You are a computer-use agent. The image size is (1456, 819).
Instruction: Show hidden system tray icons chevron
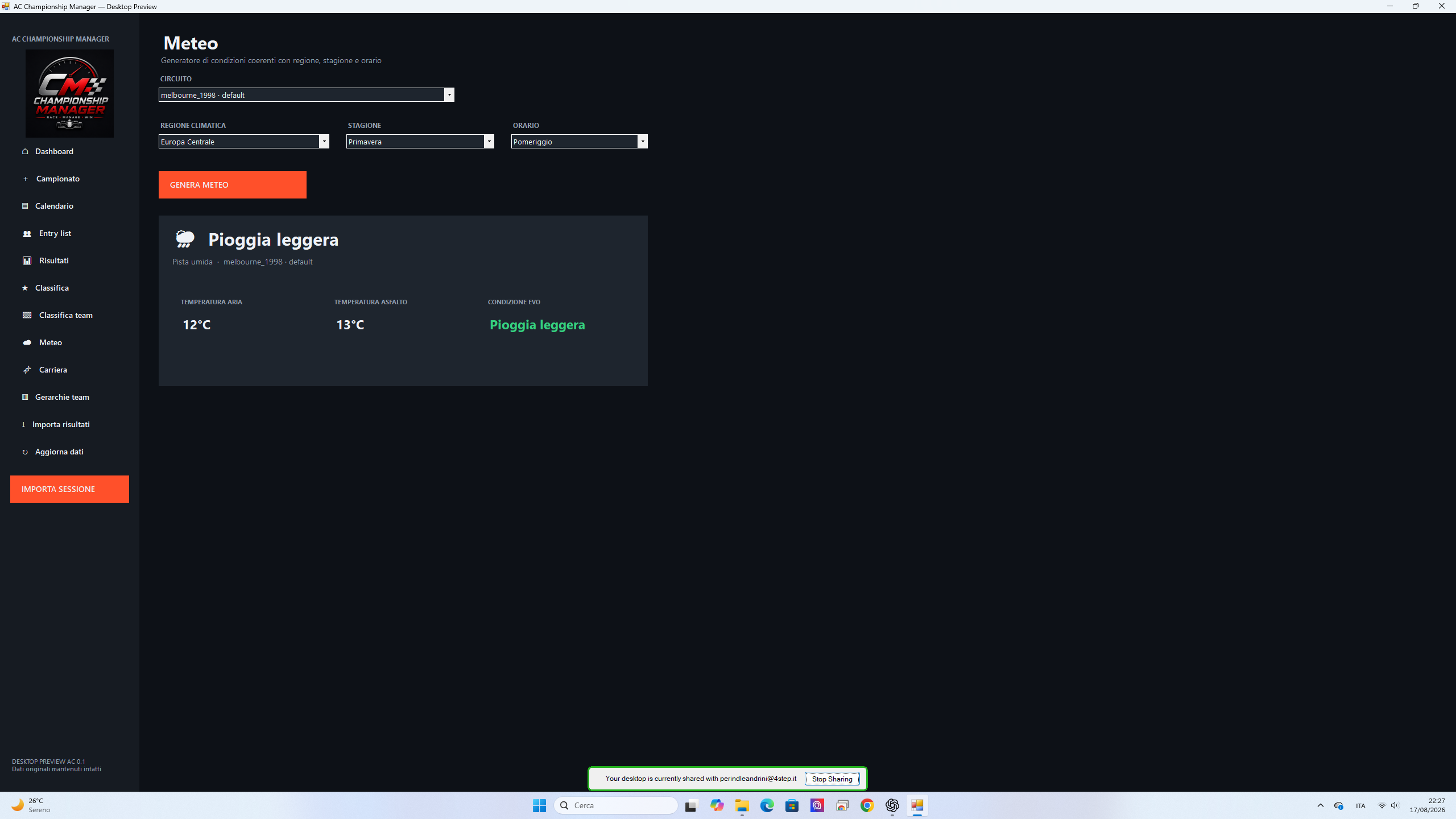1321,805
